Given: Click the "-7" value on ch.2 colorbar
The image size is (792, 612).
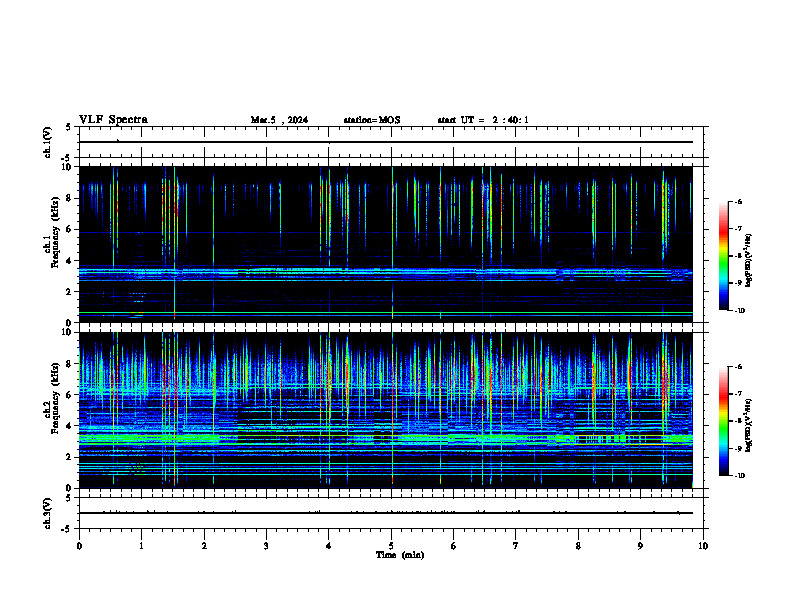Looking at the screenshot, I should [738, 394].
